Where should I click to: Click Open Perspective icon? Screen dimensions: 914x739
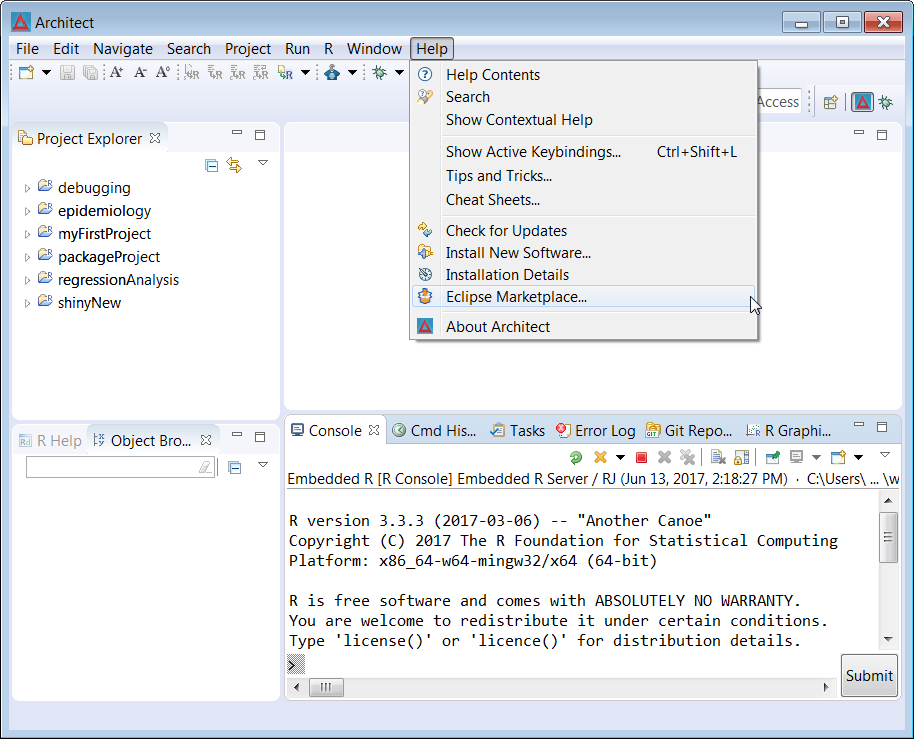pyautogui.click(x=831, y=103)
